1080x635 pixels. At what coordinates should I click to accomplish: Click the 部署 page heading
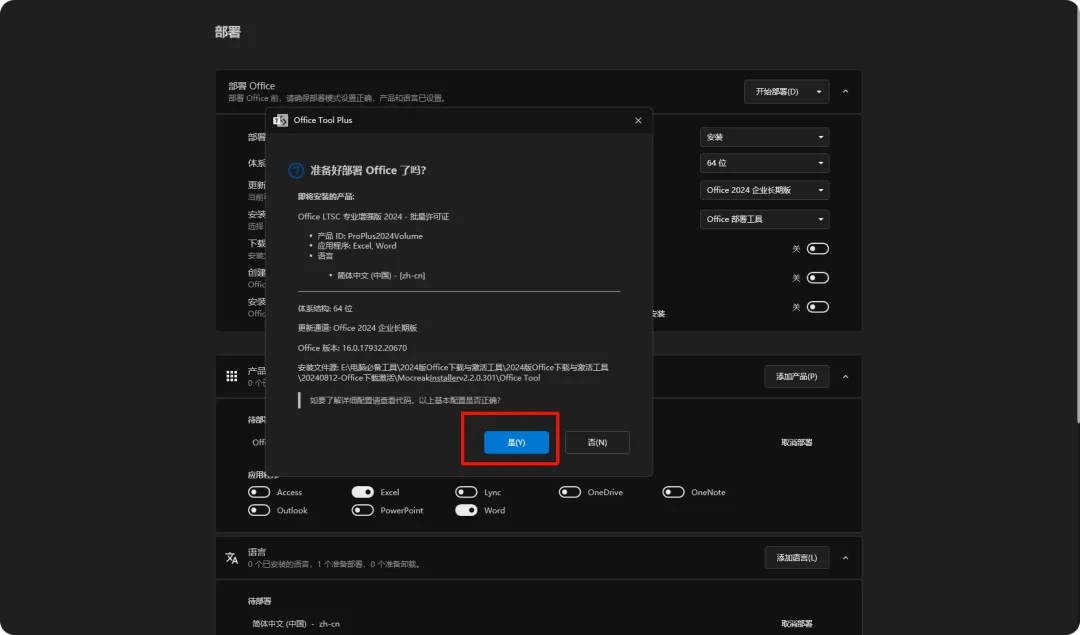(227, 32)
